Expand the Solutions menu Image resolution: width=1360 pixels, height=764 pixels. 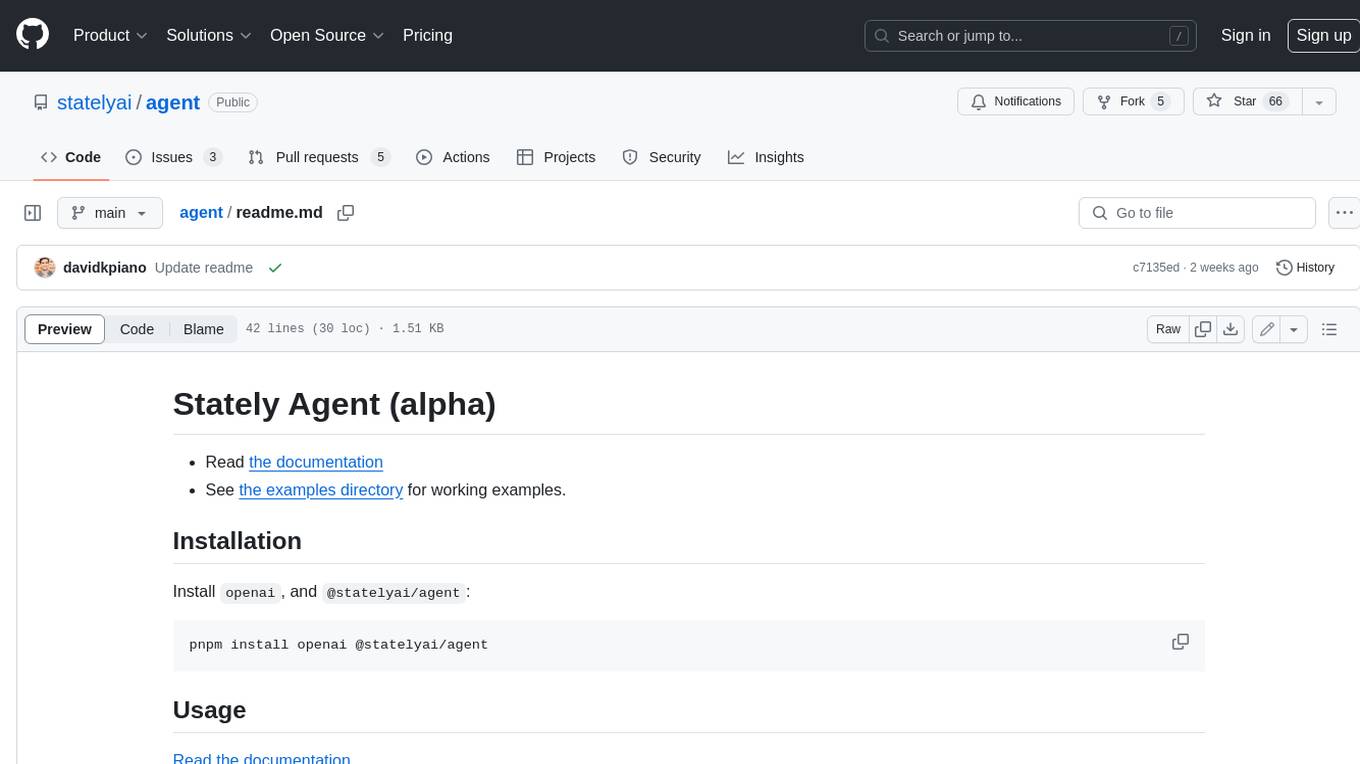(208, 35)
